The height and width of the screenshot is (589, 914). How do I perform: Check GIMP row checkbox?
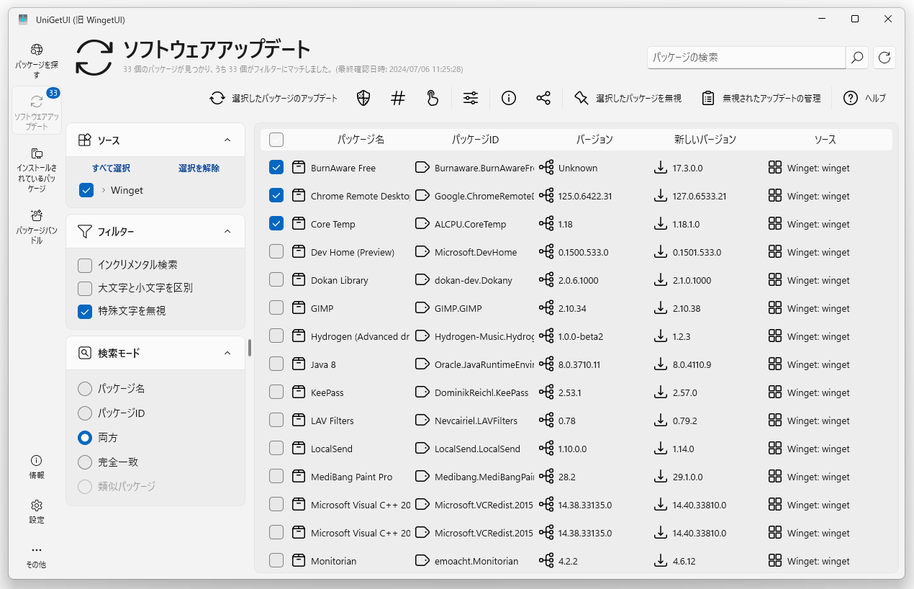(276, 307)
